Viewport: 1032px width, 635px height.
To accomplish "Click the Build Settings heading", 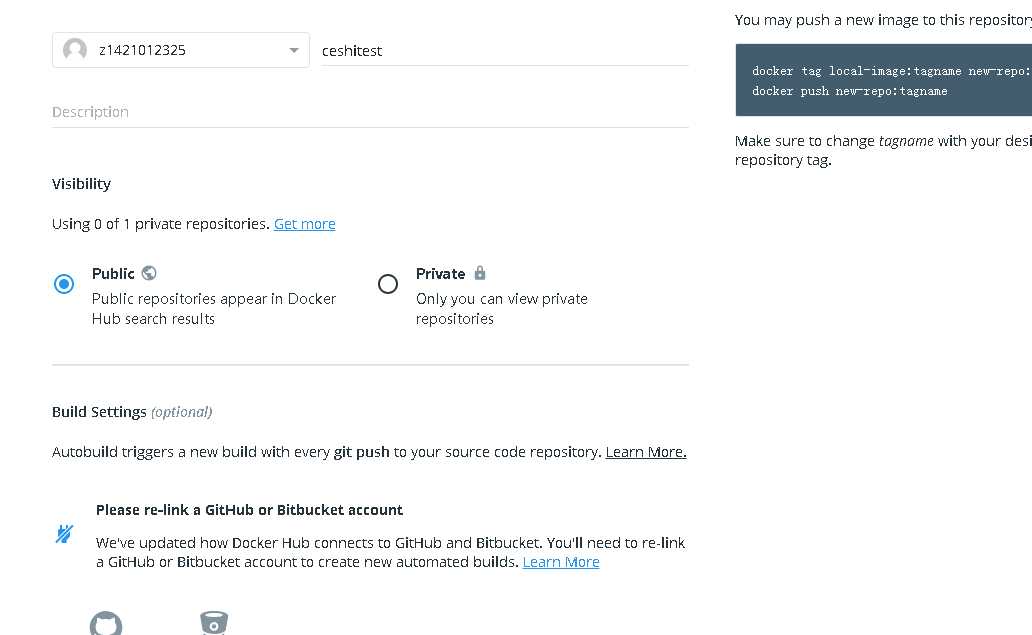I will [x=99, y=412].
